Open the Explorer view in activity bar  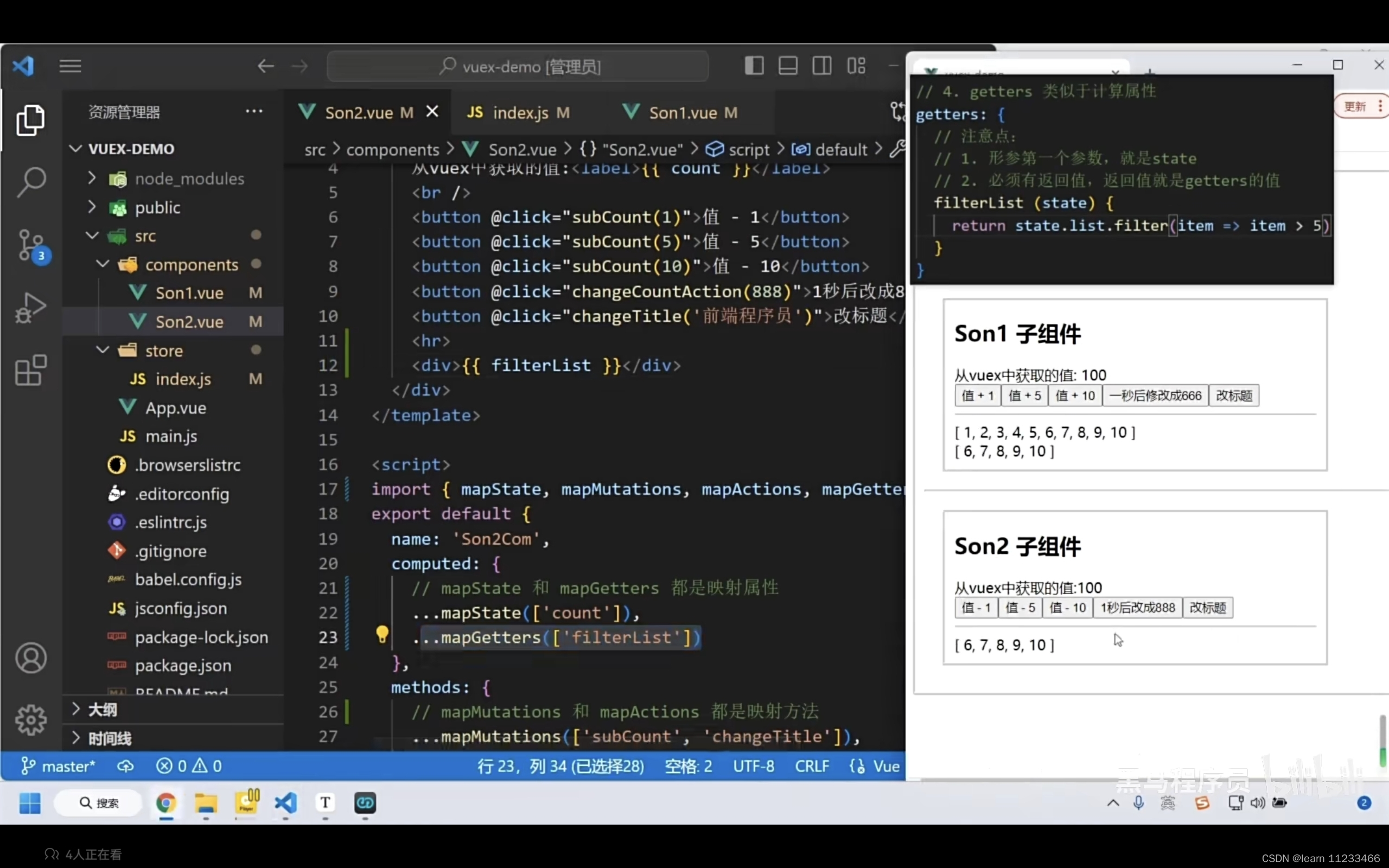(30, 120)
